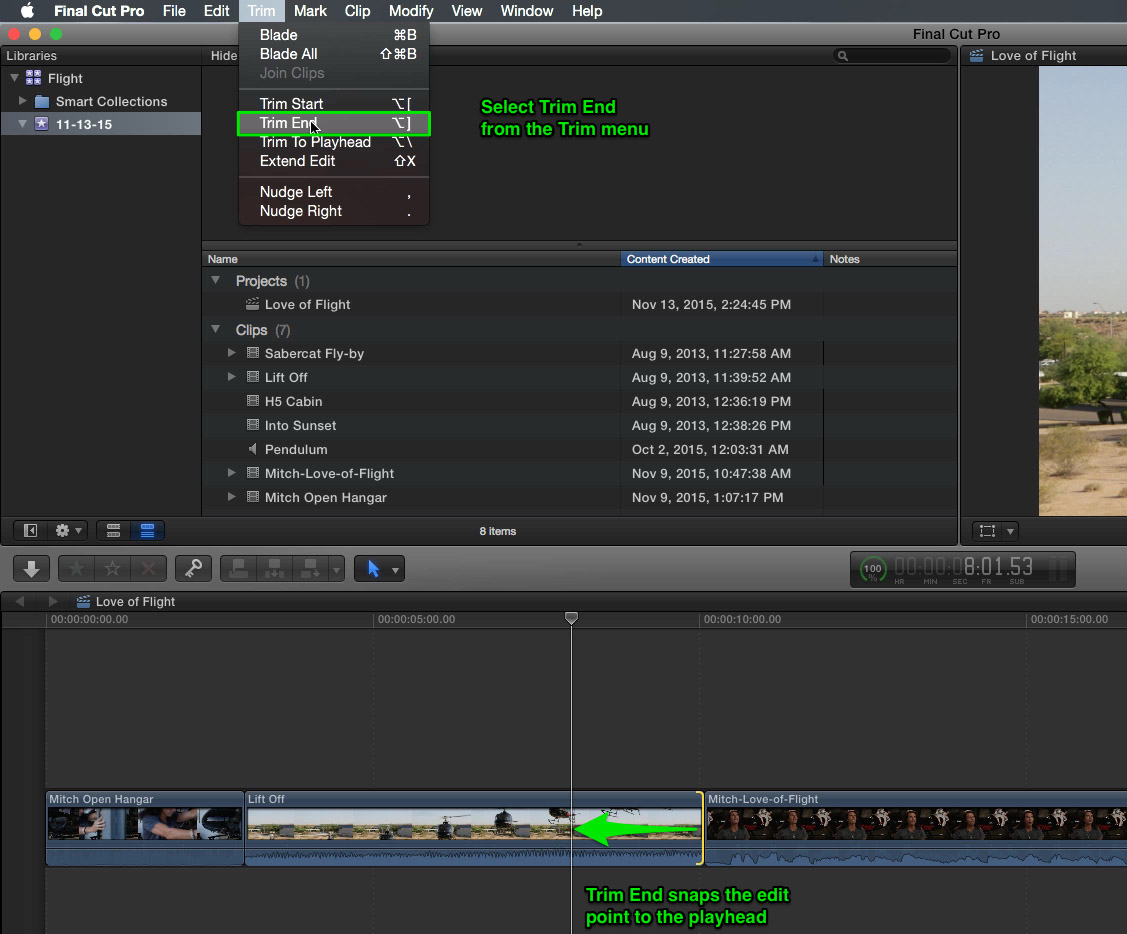Open the Window menu
Screen dimensions: 1127x934
pos(527,11)
